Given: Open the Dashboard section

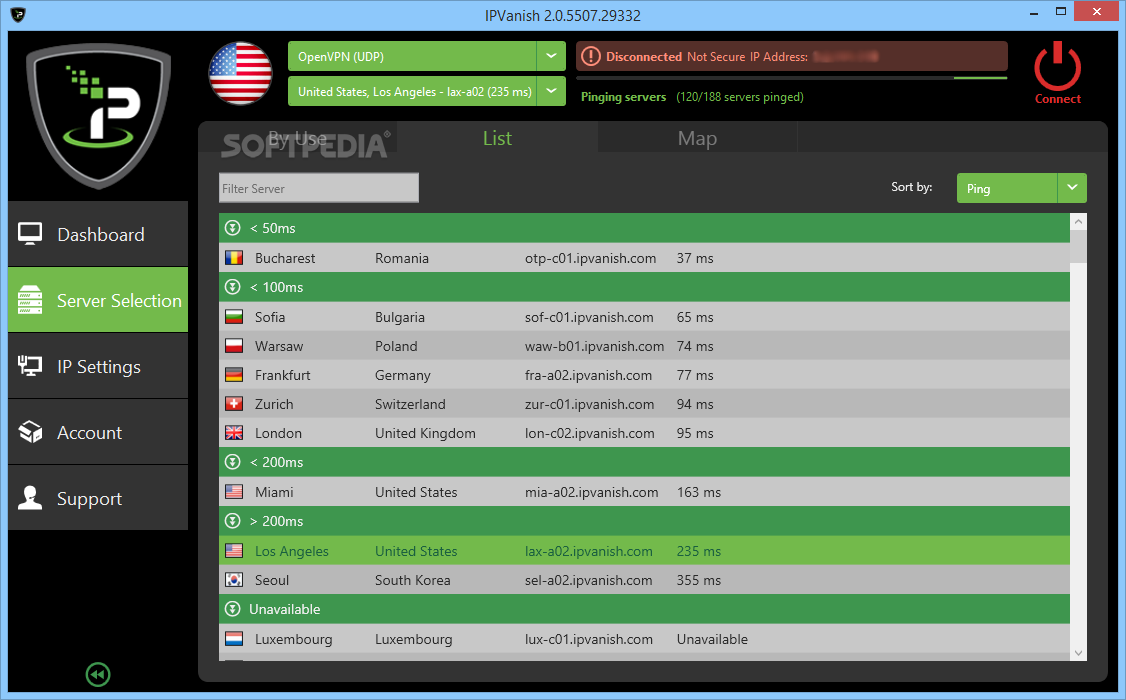Looking at the screenshot, I should [x=98, y=234].
